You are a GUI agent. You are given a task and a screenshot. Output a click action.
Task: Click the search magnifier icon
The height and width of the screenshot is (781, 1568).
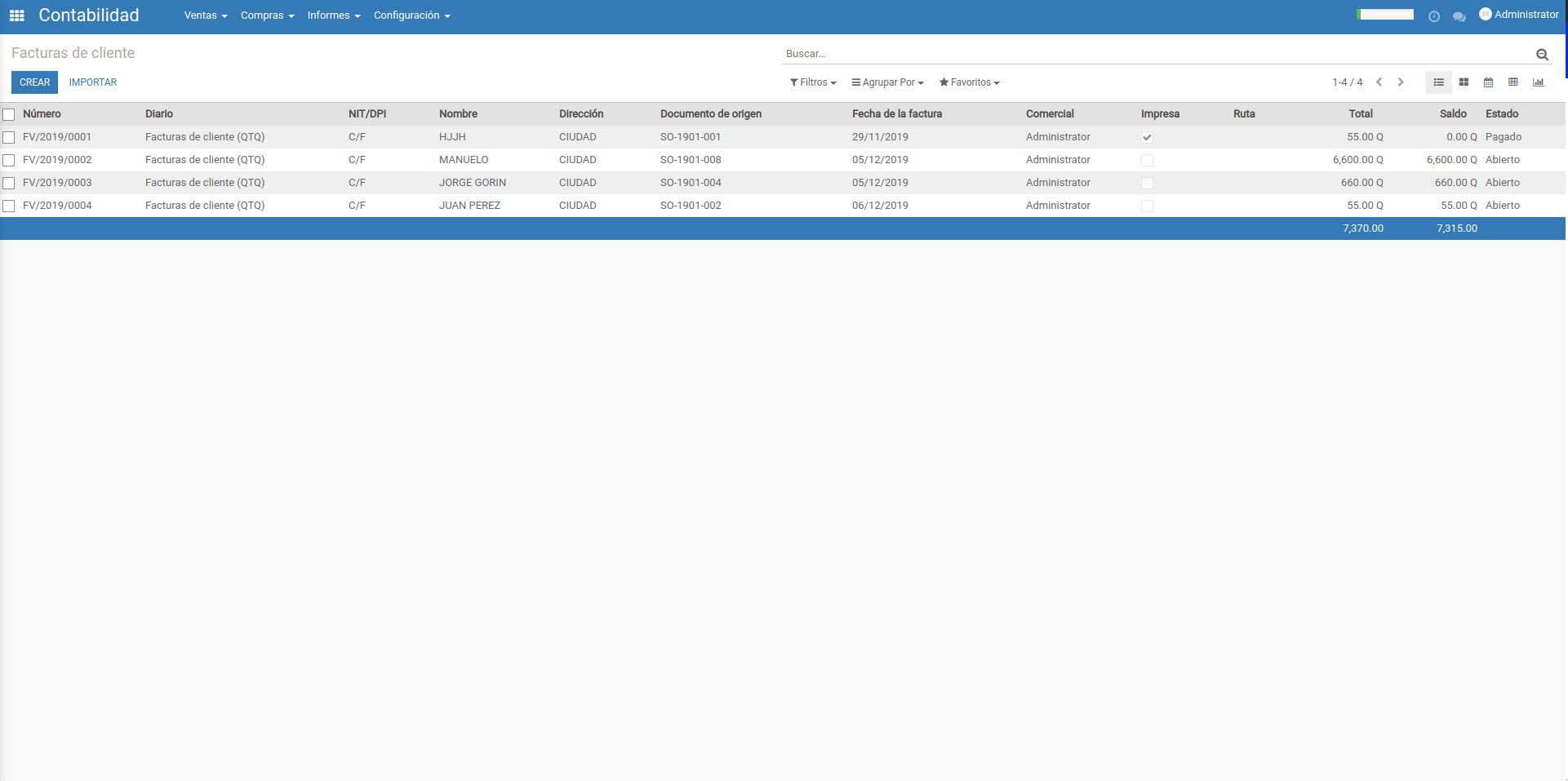click(1542, 55)
